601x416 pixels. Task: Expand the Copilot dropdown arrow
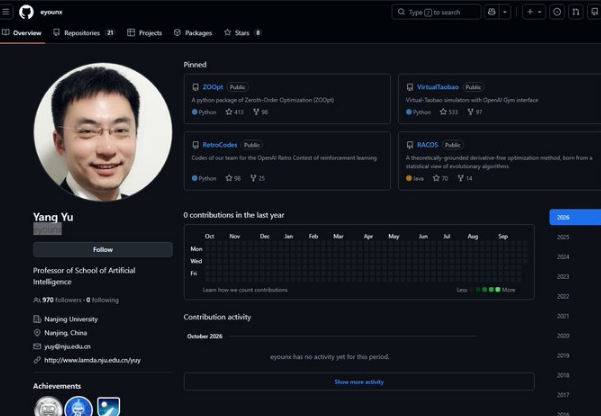[x=505, y=12]
